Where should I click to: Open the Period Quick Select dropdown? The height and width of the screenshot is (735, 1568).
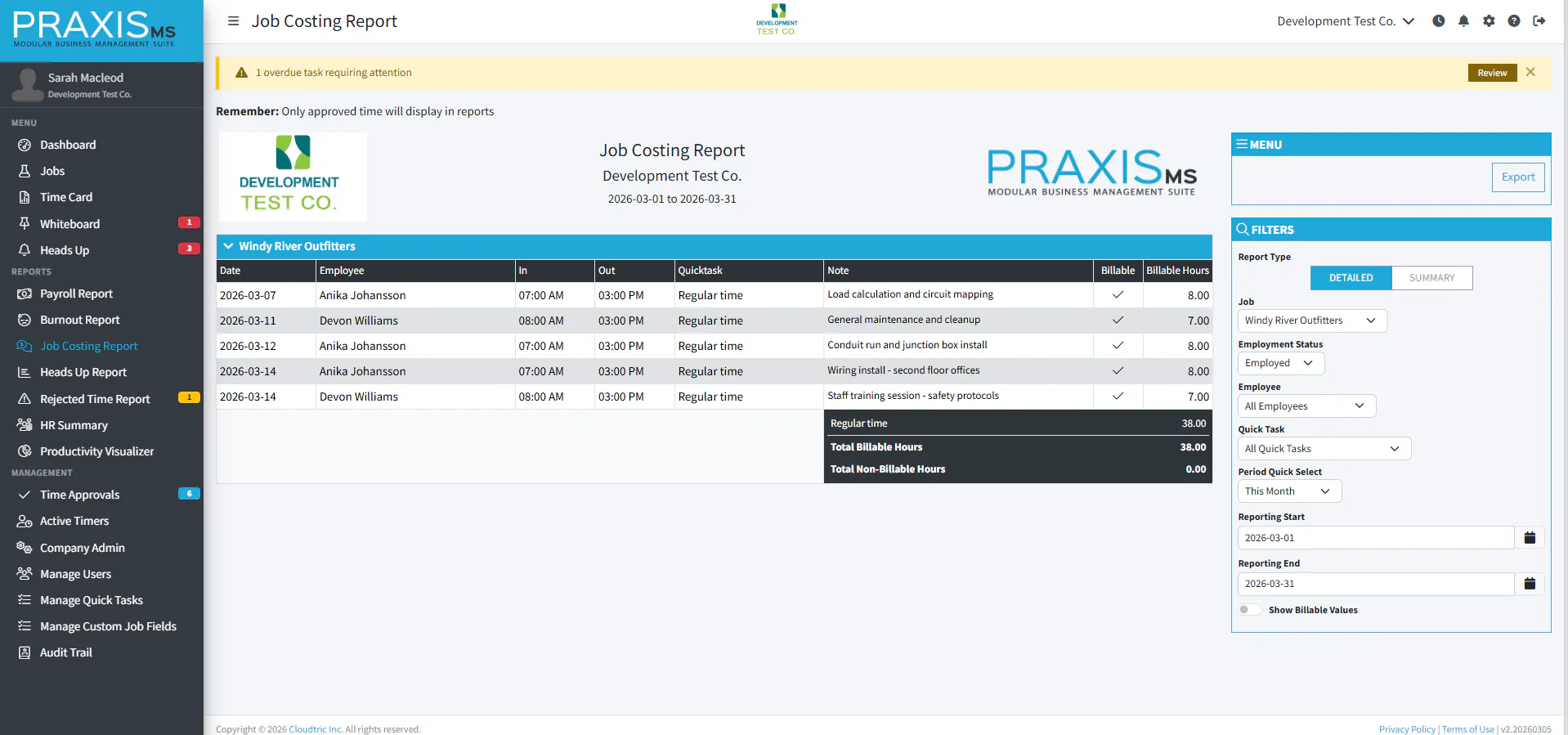[x=1289, y=491]
